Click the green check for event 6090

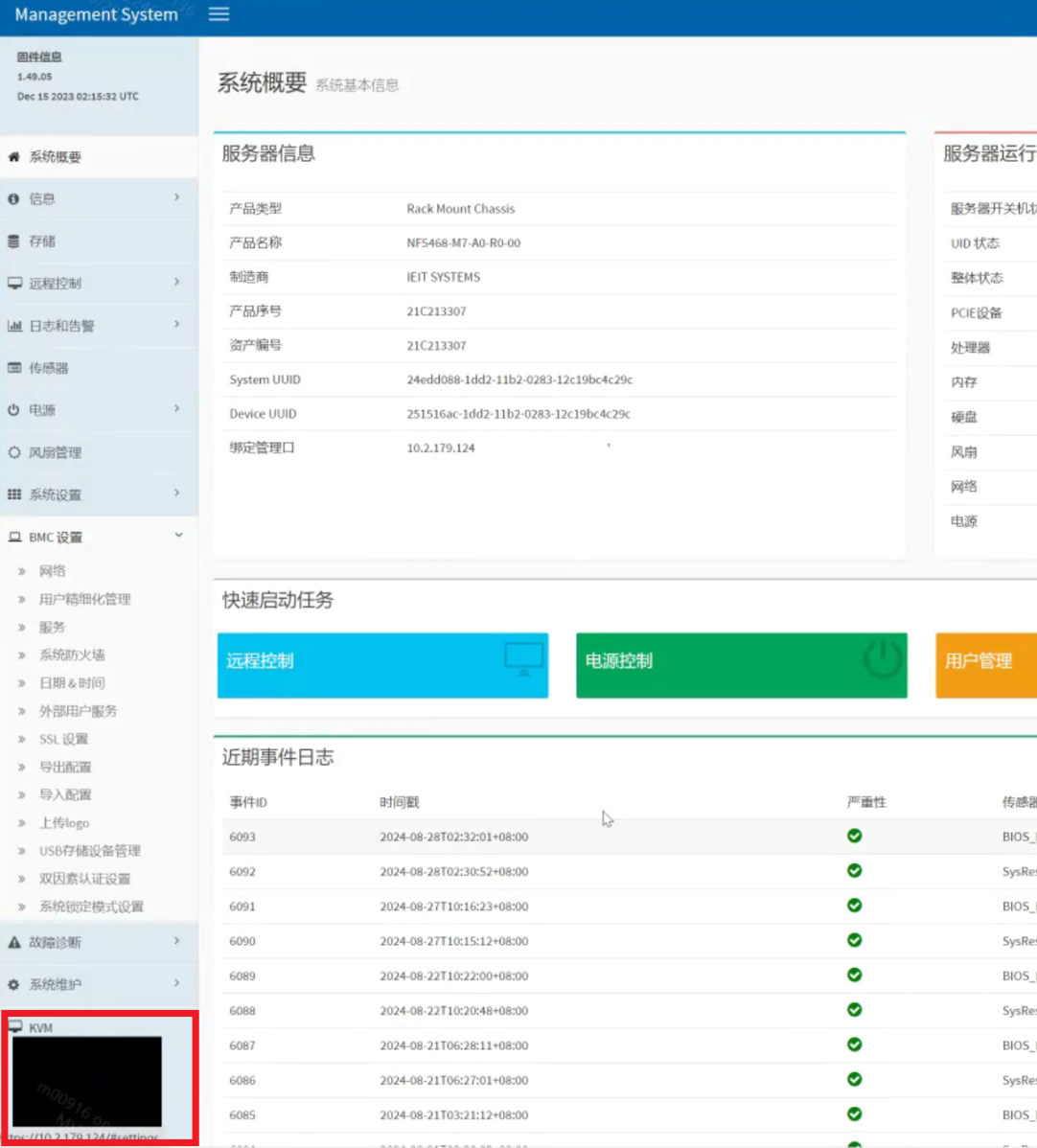pos(854,940)
